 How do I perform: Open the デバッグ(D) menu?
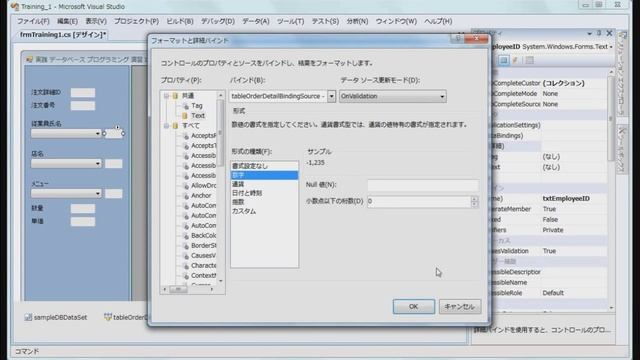point(218,21)
